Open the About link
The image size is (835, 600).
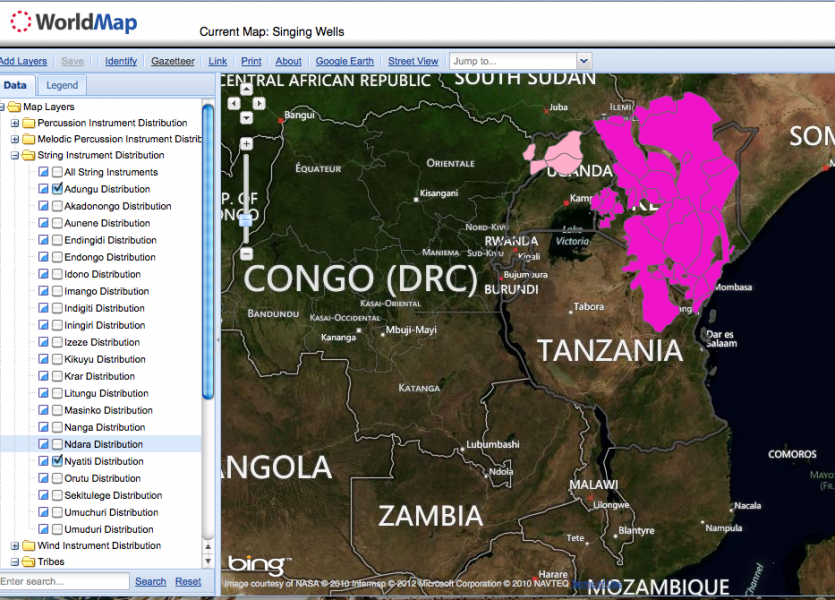(289, 61)
